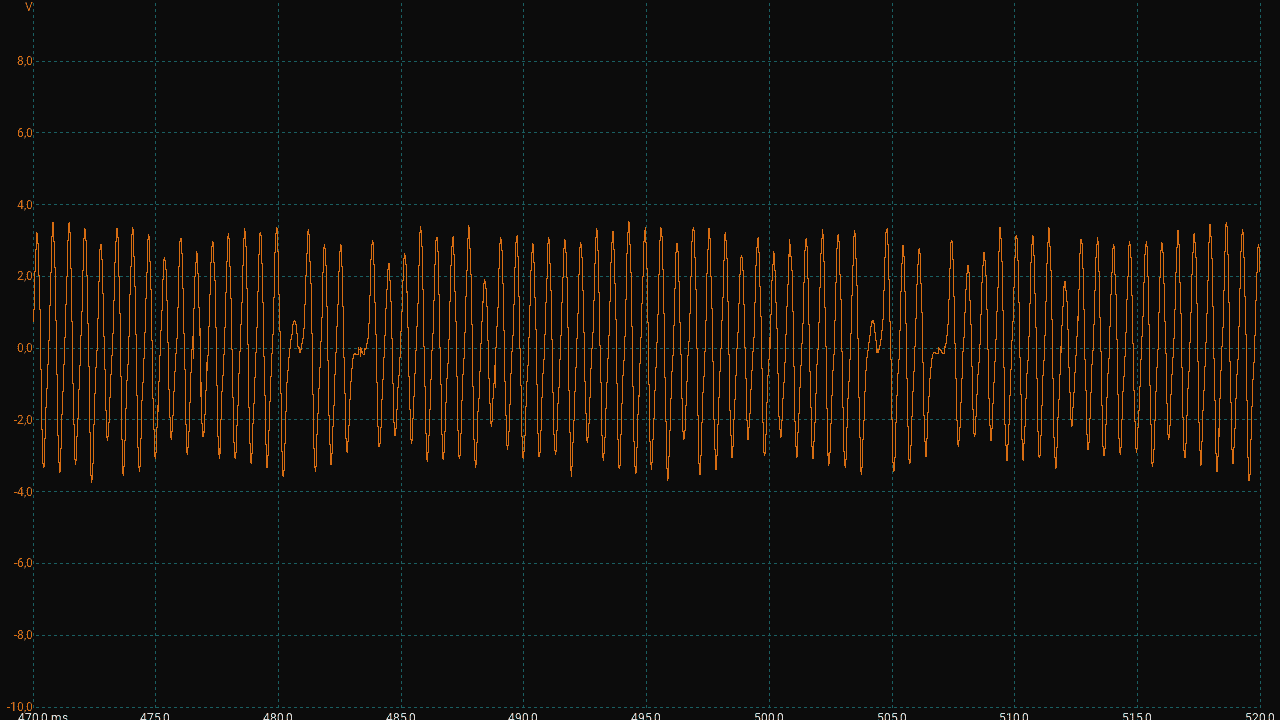
Task: Click the flat waveform glitch near 483 ms
Action: coord(360,351)
